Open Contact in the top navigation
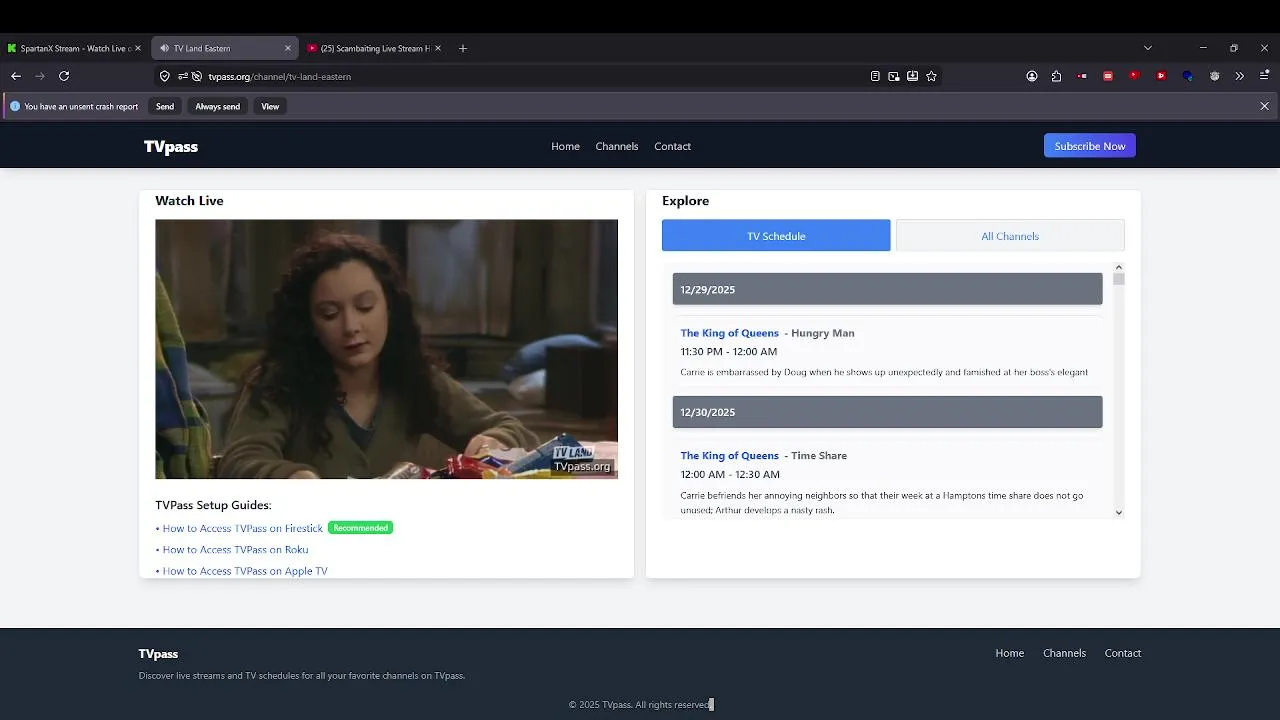This screenshot has width=1280, height=720. 673,146
